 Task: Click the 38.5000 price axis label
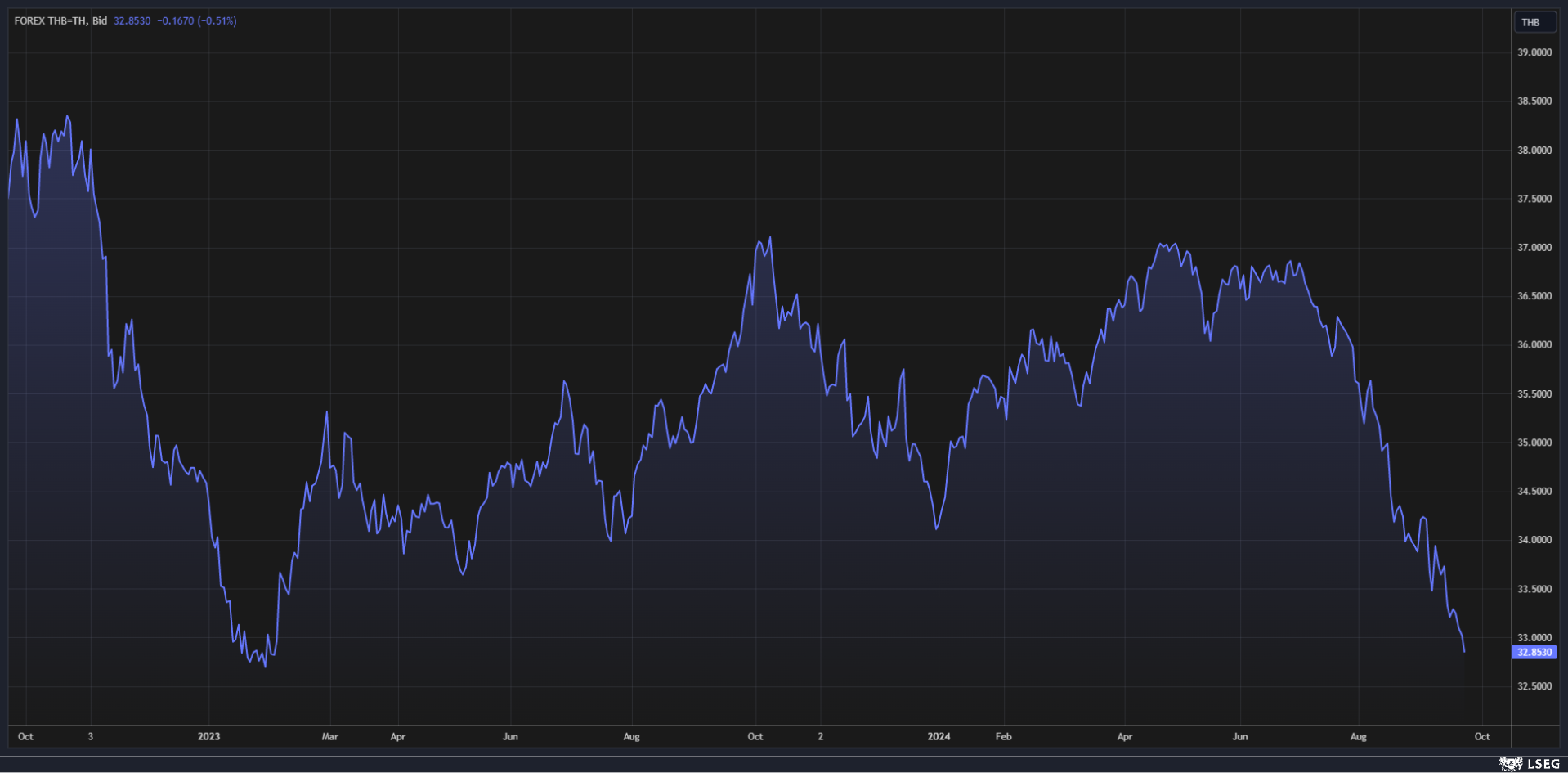(x=1534, y=101)
